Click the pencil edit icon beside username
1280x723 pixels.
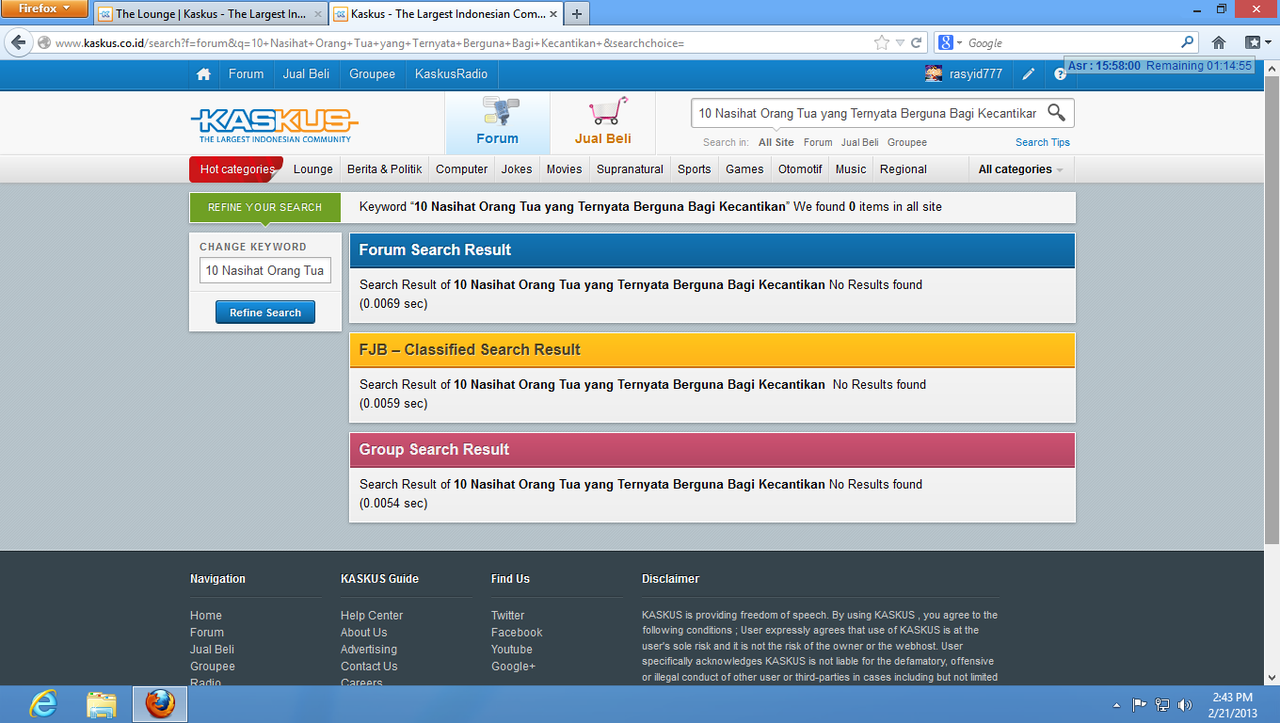[x=1028, y=74]
